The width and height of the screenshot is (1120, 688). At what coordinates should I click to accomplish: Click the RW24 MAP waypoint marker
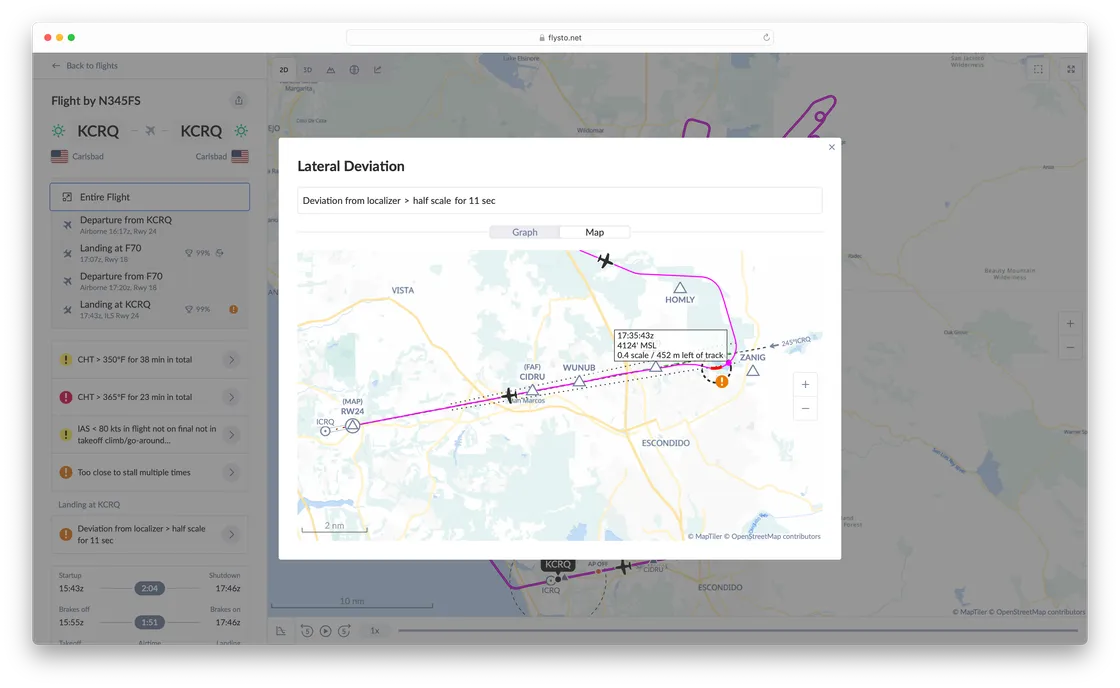tap(352, 426)
